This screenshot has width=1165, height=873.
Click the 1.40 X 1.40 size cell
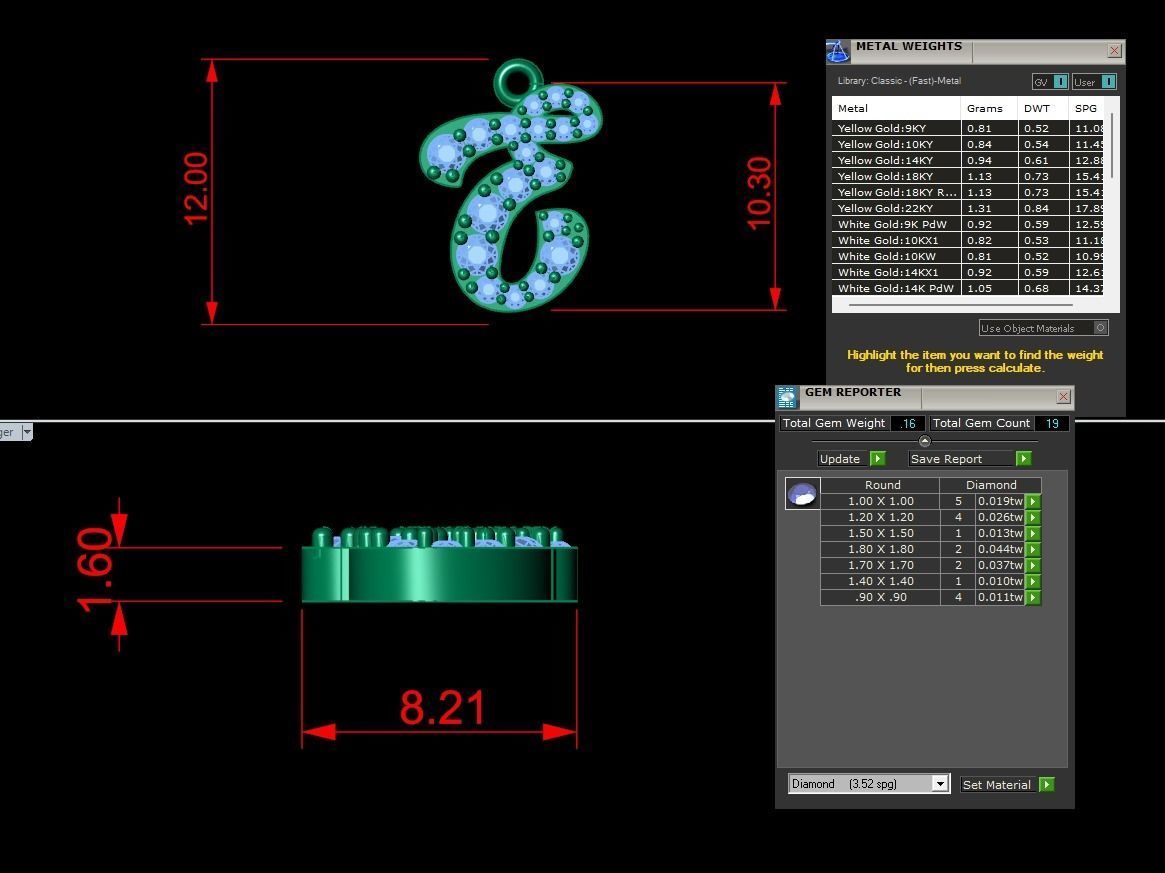[880, 581]
